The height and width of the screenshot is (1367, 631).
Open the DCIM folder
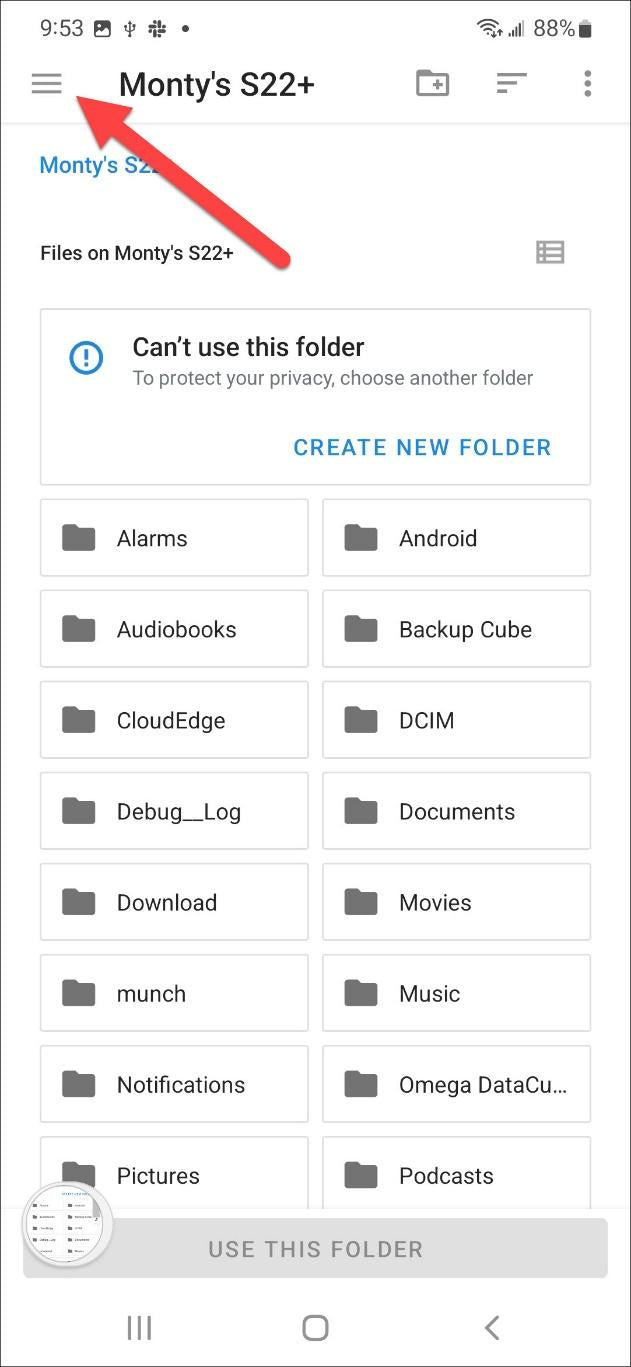click(x=456, y=720)
